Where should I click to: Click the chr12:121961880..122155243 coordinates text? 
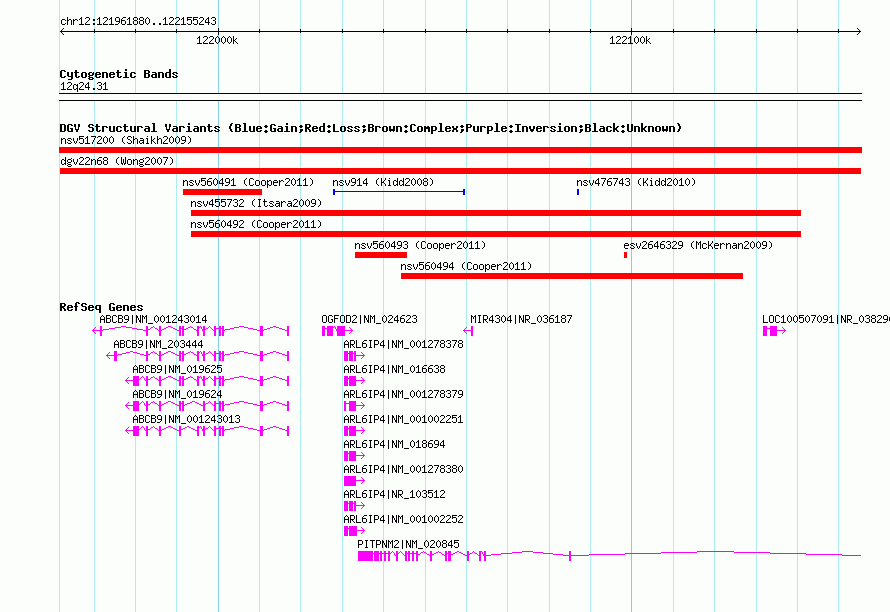point(138,21)
